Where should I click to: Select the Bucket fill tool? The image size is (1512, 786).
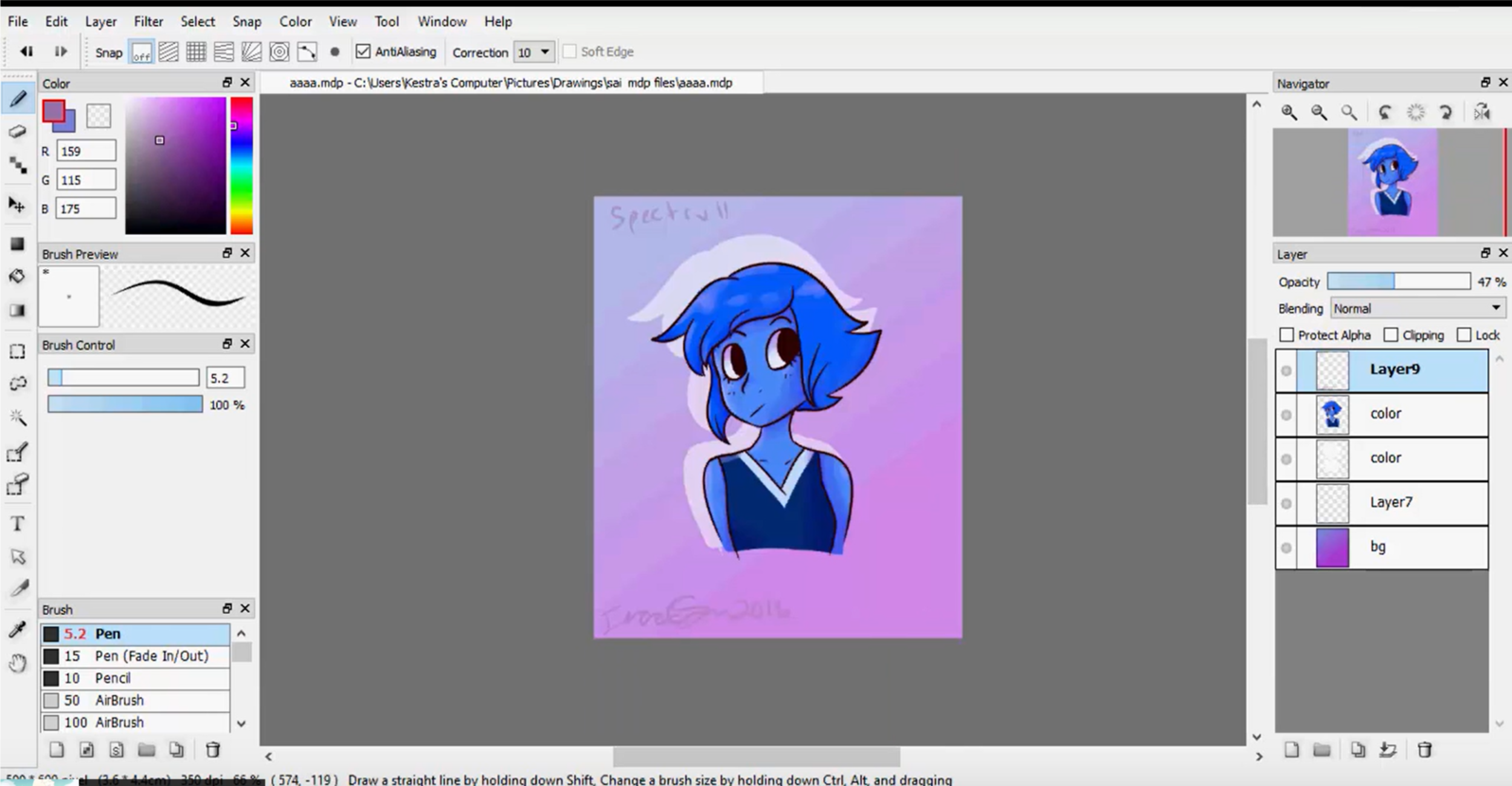pyautogui.click(x=18, y=277)
